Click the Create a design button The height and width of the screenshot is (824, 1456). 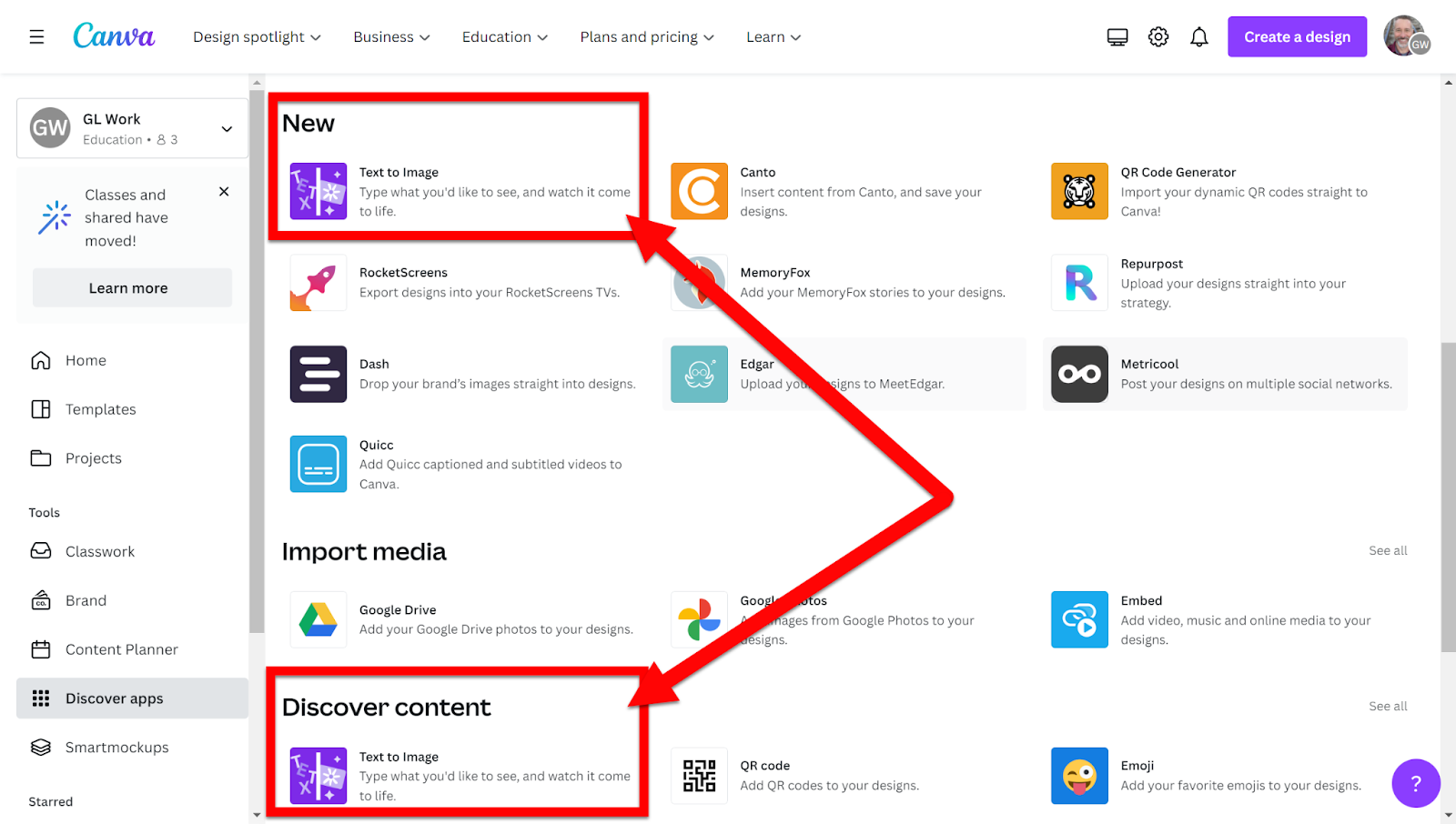[1297, 37]
